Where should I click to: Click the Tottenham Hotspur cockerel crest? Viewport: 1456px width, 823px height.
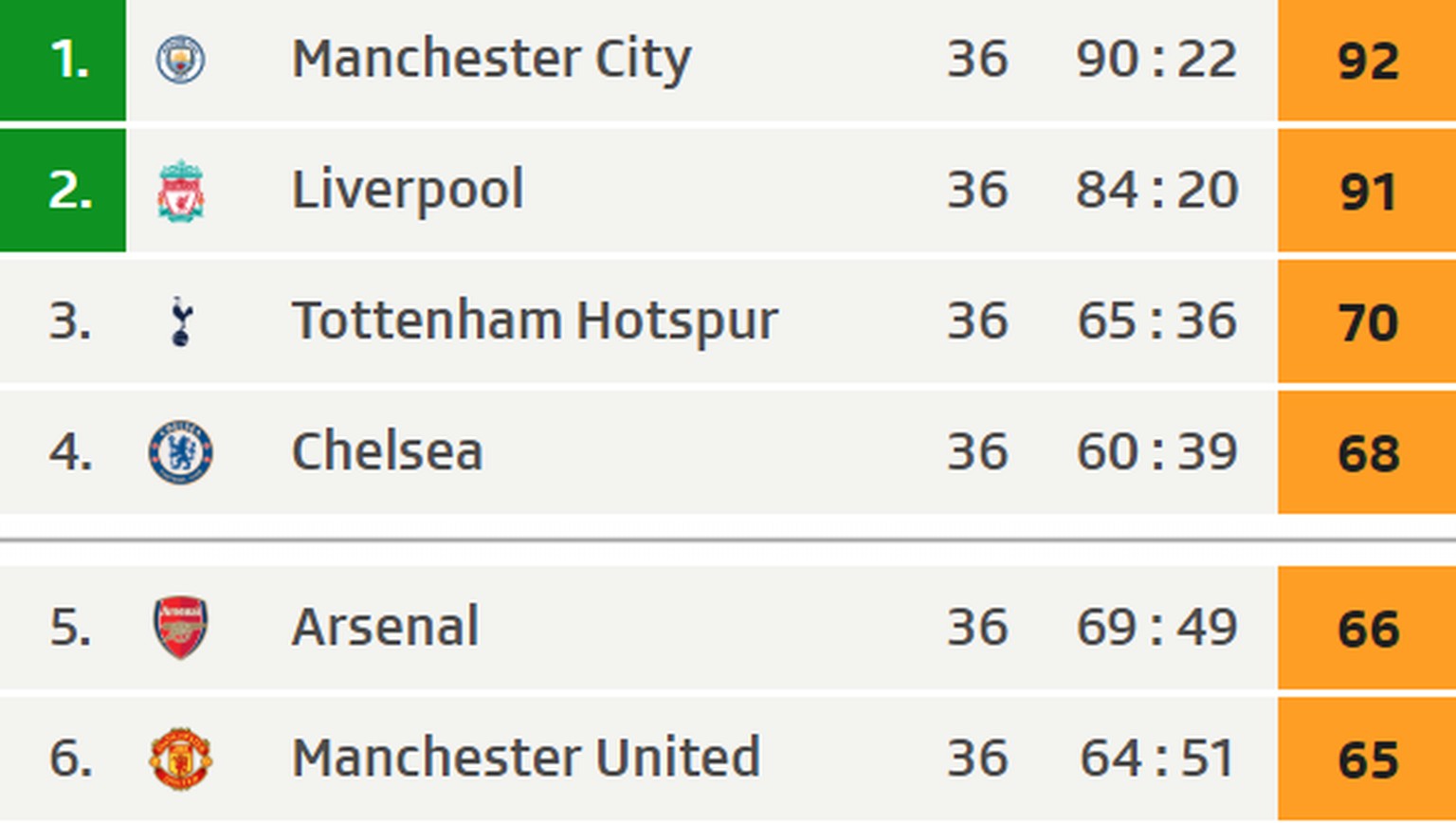(181, 320)
